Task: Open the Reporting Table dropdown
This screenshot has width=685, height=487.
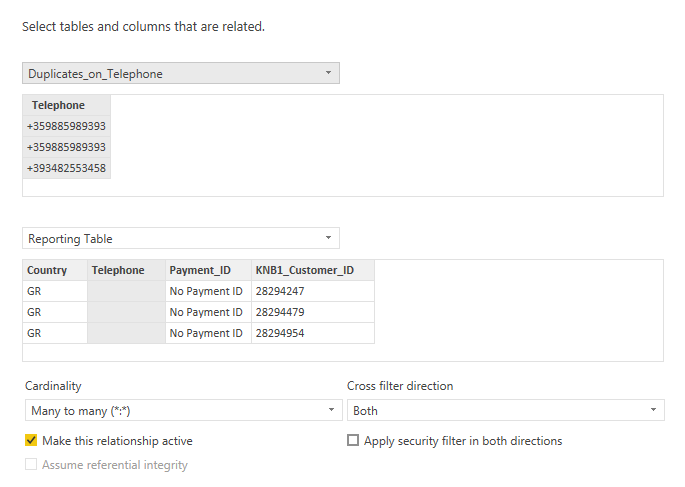Action: (181, 238)
